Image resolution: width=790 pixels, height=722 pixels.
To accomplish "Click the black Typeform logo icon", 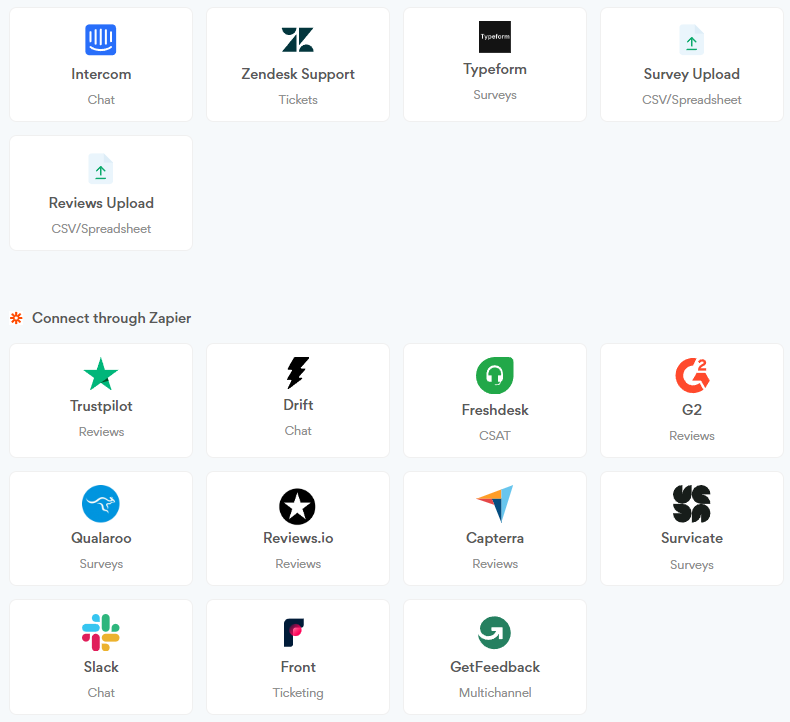I will click(x=495, y=37).
